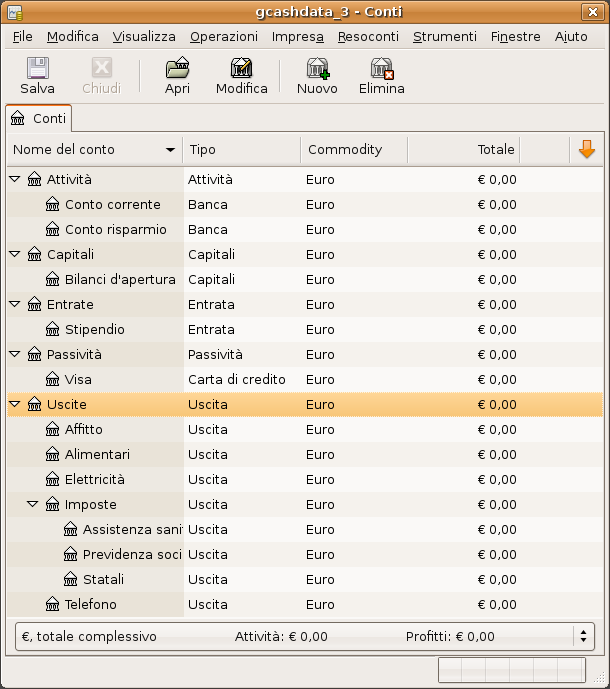Click the bank icon next to Visa
The width and height of the screenshot is (610, 689).
coord(53,379)
